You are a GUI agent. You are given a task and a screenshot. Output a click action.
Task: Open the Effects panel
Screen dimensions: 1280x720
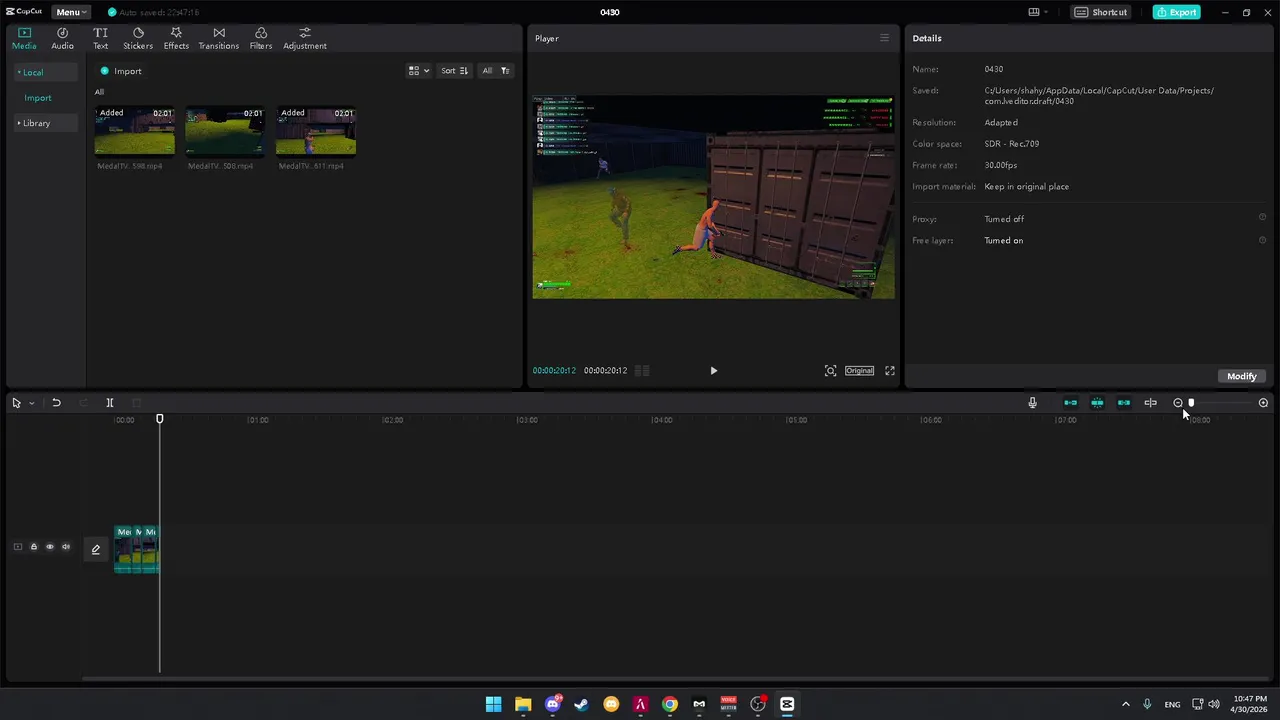(x=176, y=38)
